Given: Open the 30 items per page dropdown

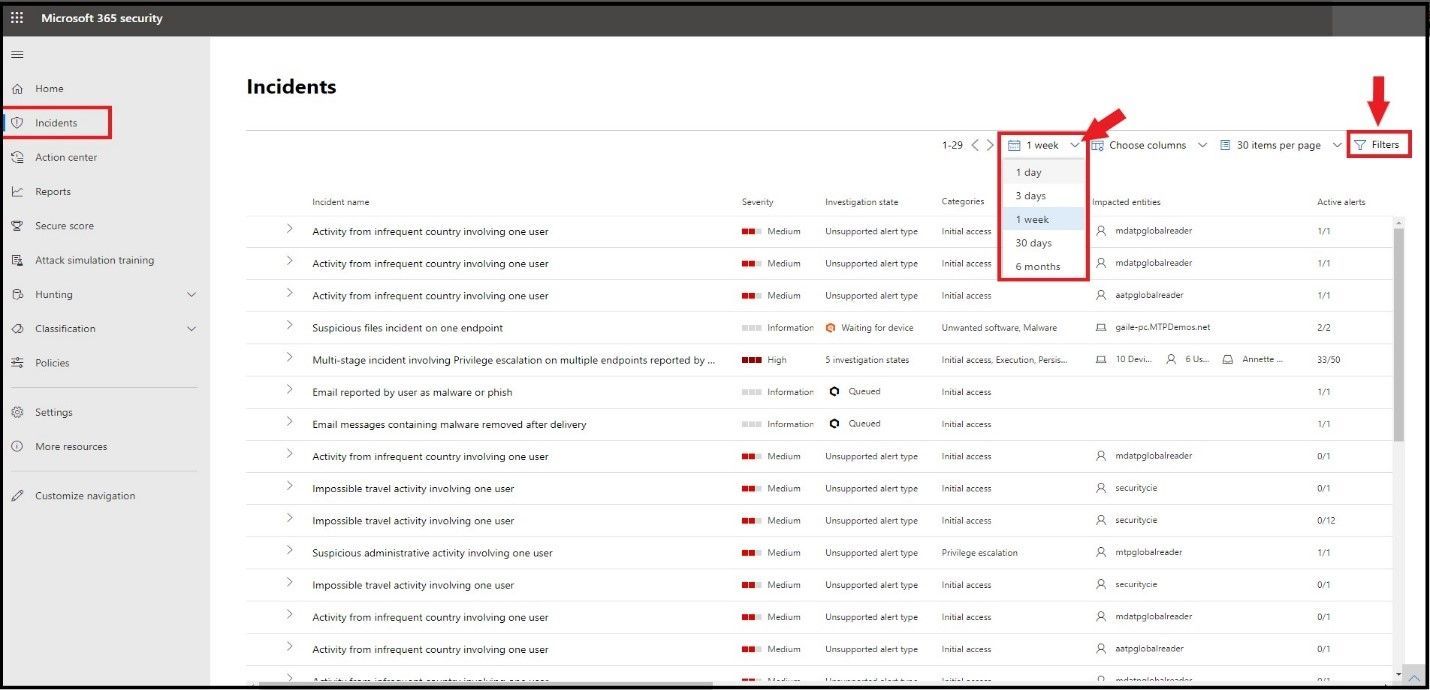Looking at the screenshot, I should point(1281,145).
